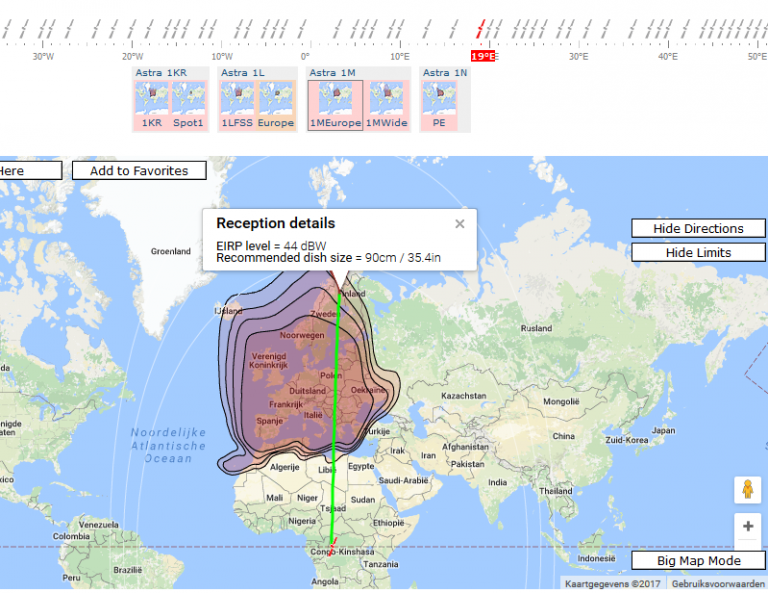This screenshot has width=768, height=593.
Task: Close the Reception details popup
Action: [x=460, y=224]
